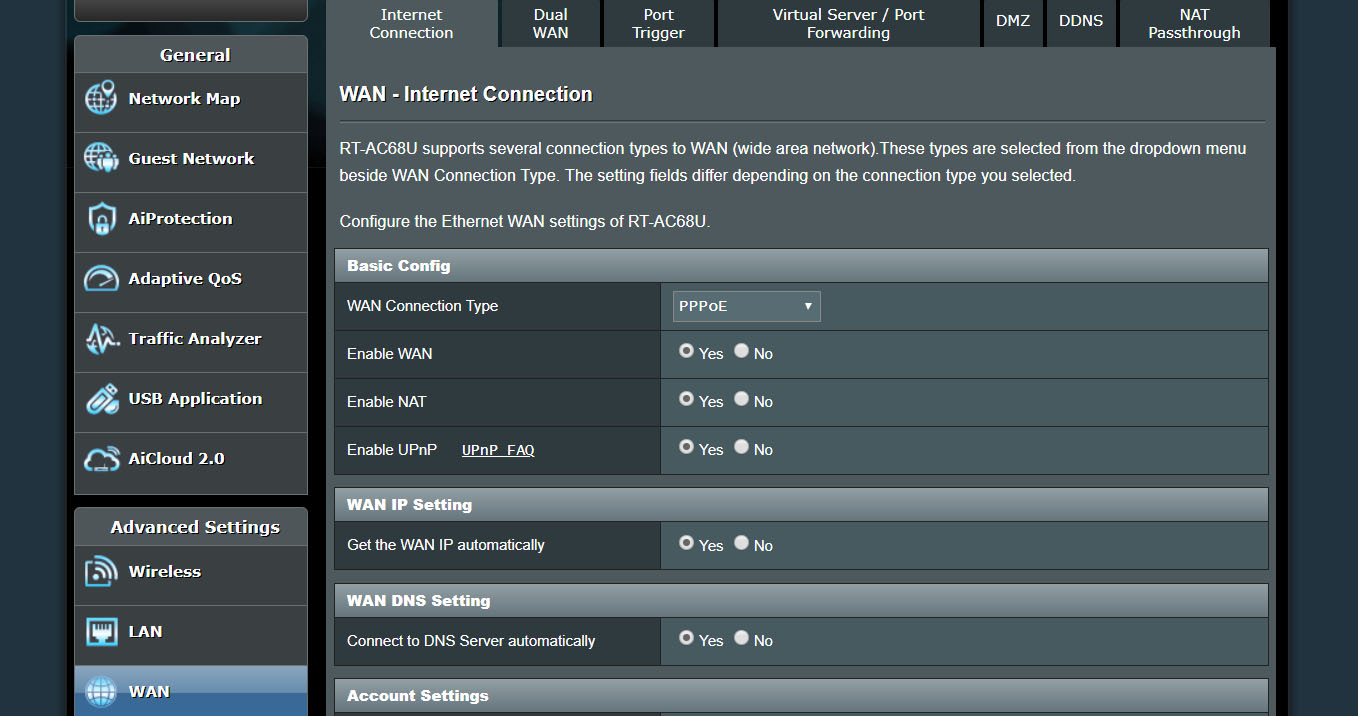Select No for Connect to DNS automatically
This screenshot has width=1358, height=716.
pyautogui.click(x=741, y=638)
